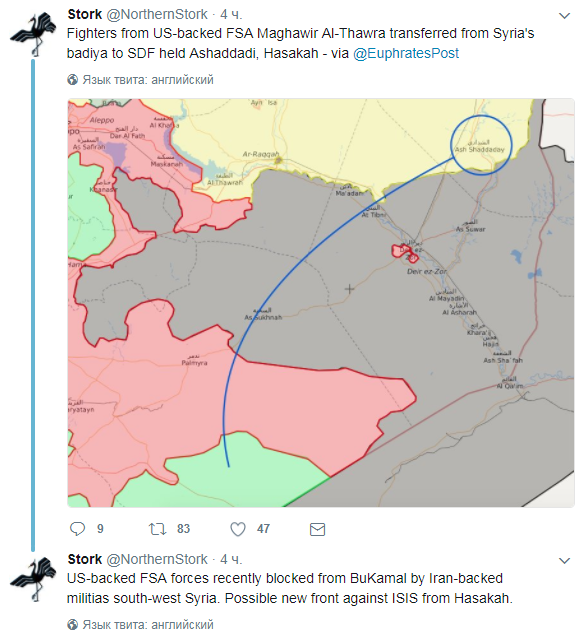Expand the first tweet's options chevron
583x641 pixels.
564,16
